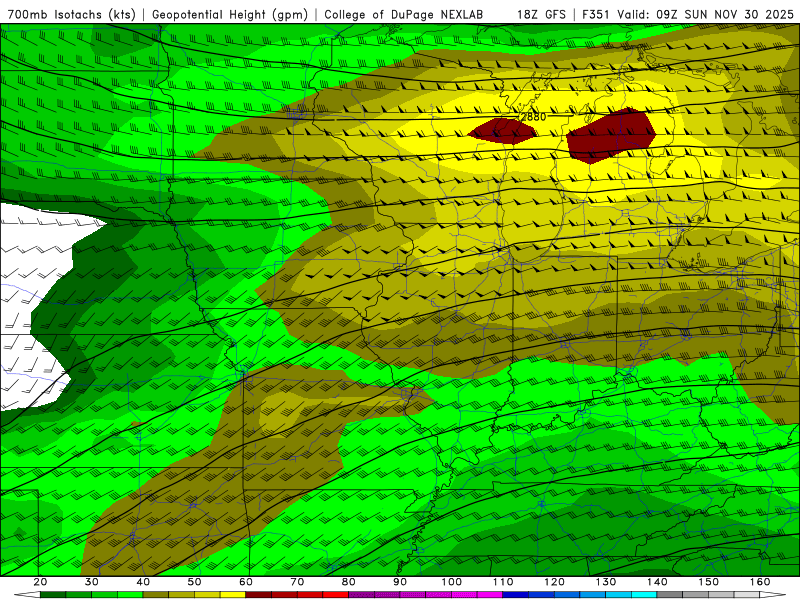Viewport: 800px width, 600px height.
Task: Click the legend value 70
Action: (x=297, y=582)
